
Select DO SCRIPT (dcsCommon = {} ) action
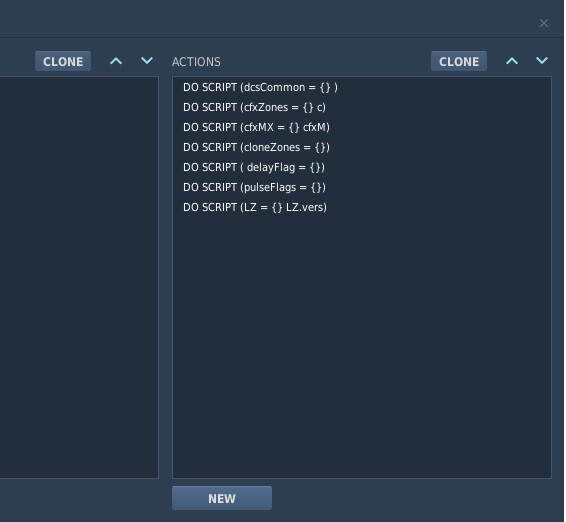362,87
